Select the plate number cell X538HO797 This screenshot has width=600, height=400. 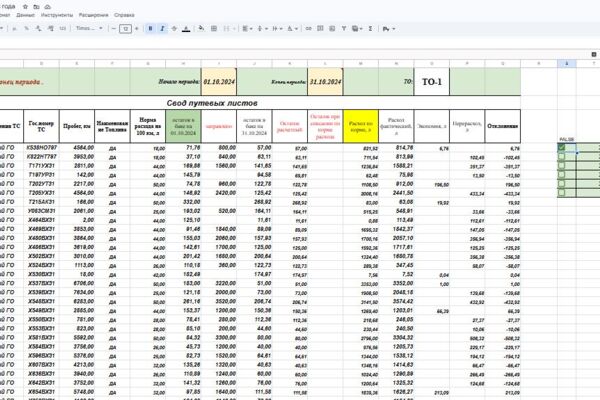[41, 148]
